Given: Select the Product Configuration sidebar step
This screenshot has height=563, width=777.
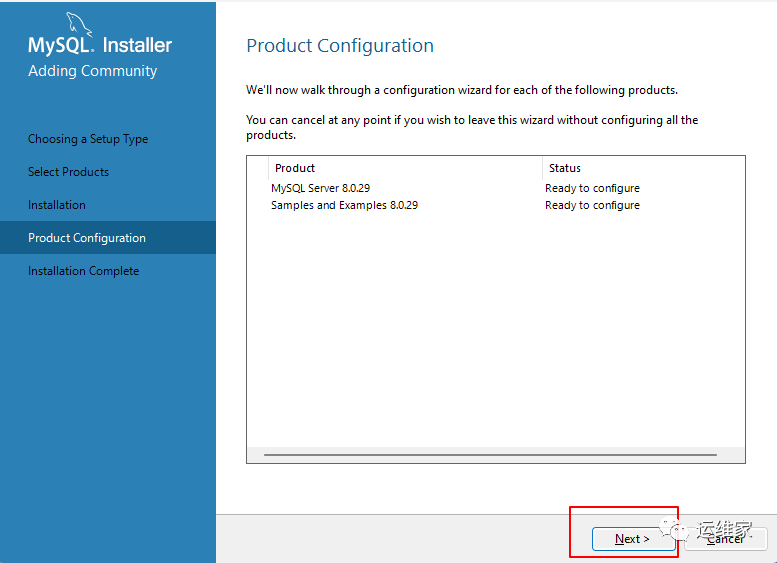Looking at the screenshot, I should click(x=108, y=237).
